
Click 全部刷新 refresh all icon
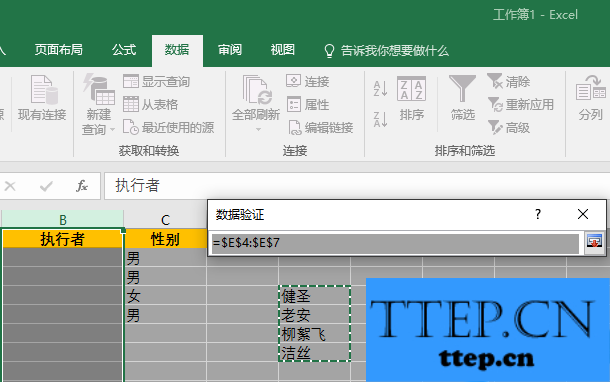(256, 90)
